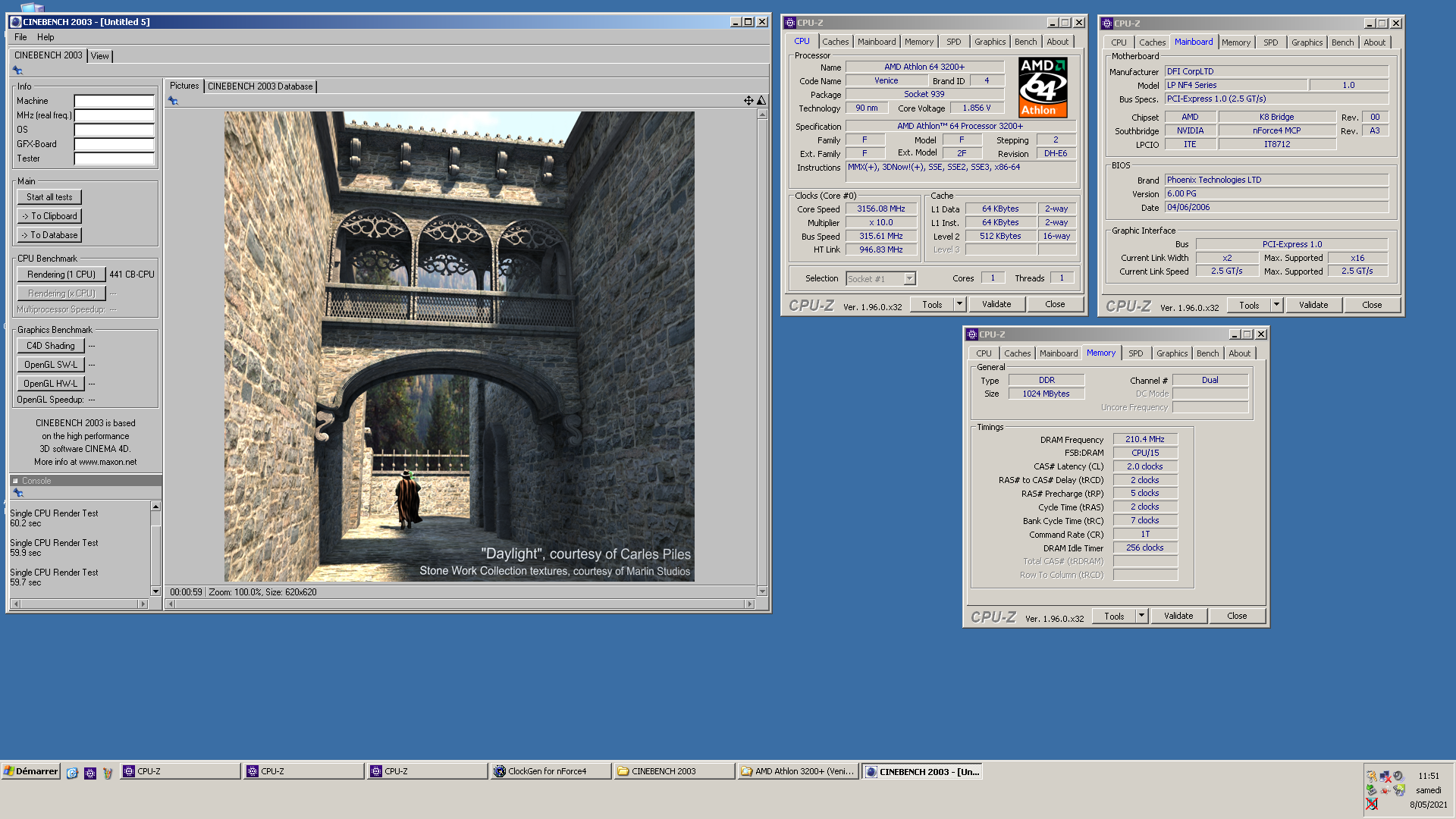Click console scrollbar up arrow
The height and width of the screenshot is (819, 1456).
pos(155,507)
